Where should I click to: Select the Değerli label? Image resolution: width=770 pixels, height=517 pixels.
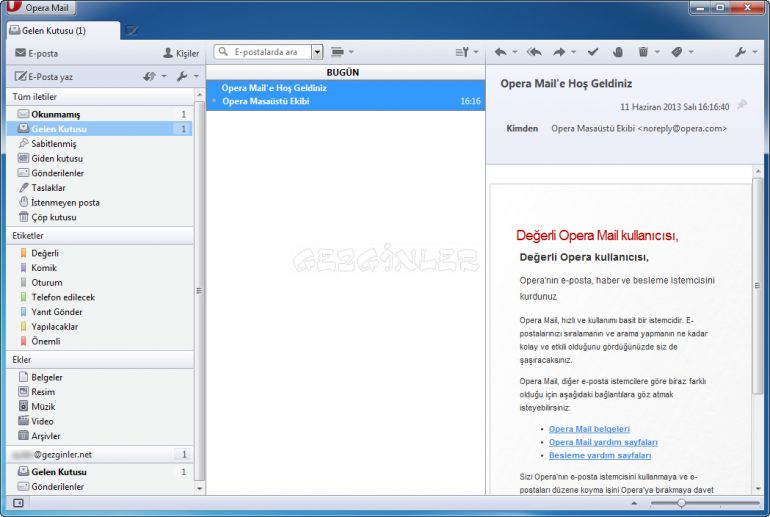(x=100, y=253)
